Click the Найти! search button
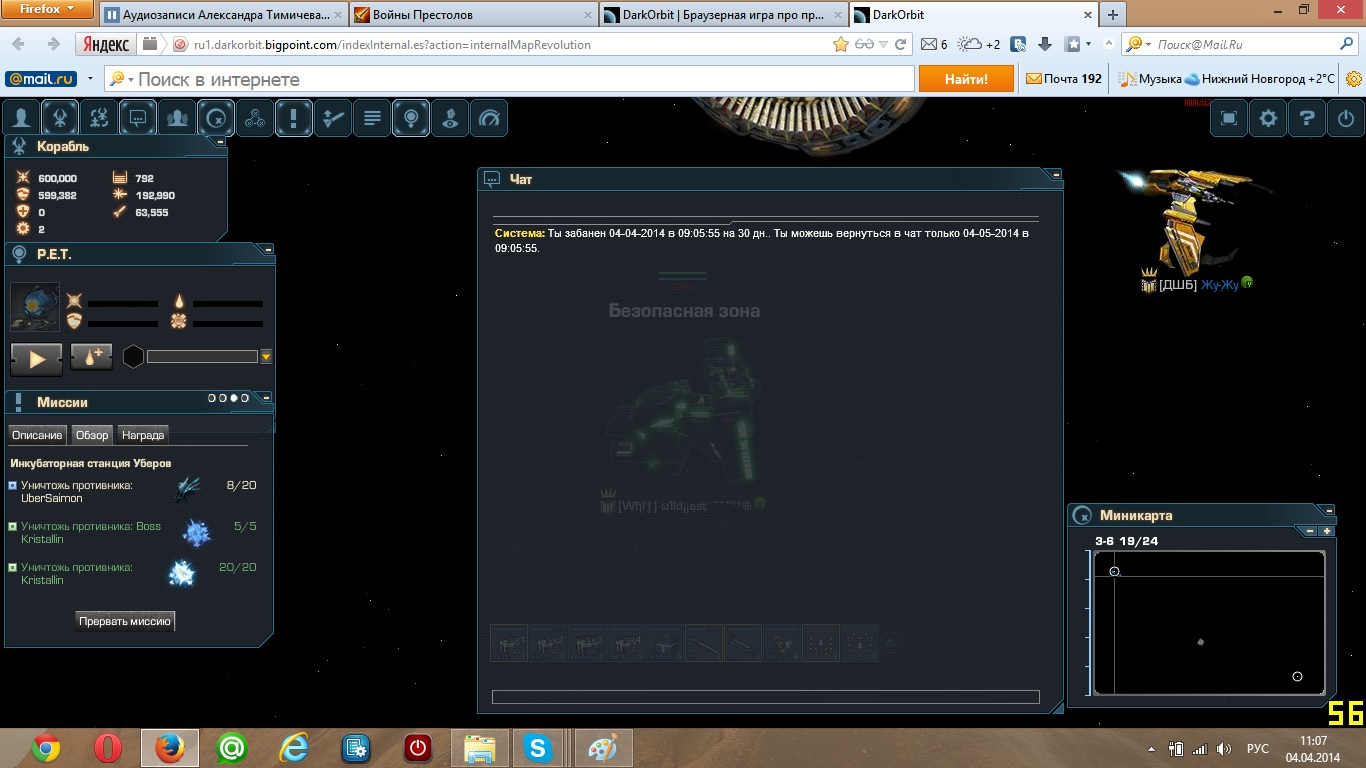The width and height of the screenshot is (1366, 768). click(x=966, y=79)
